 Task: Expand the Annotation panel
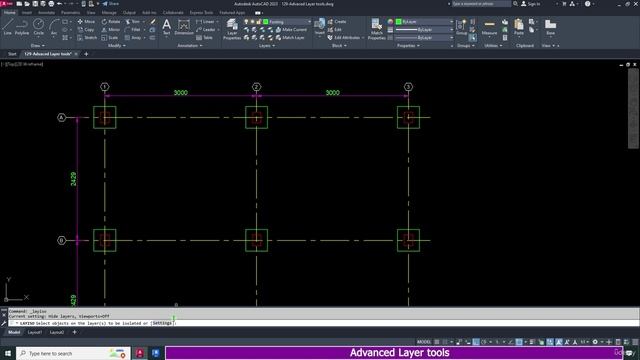pos(190,46)
